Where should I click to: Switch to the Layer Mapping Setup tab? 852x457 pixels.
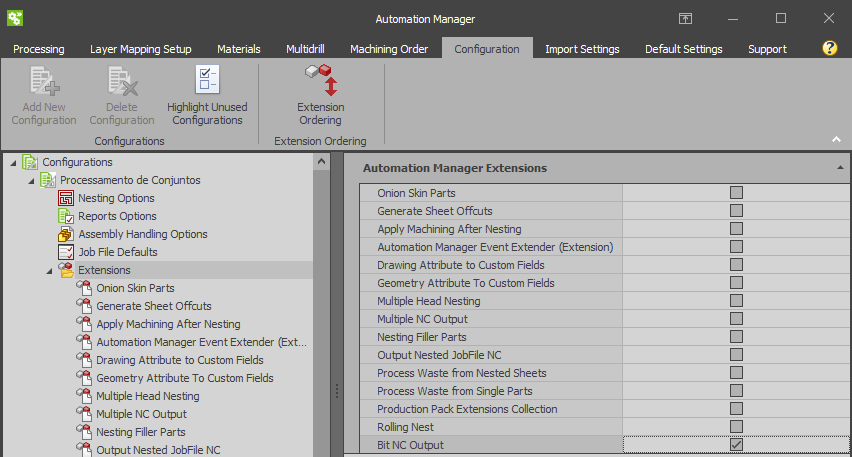(x=140, y=49)
